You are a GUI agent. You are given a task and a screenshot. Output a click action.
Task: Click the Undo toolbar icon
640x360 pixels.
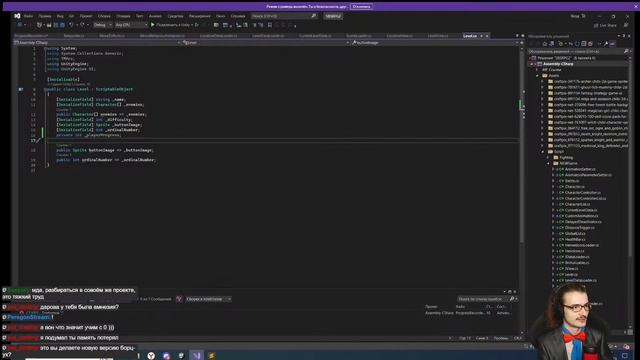click(71, 25)
